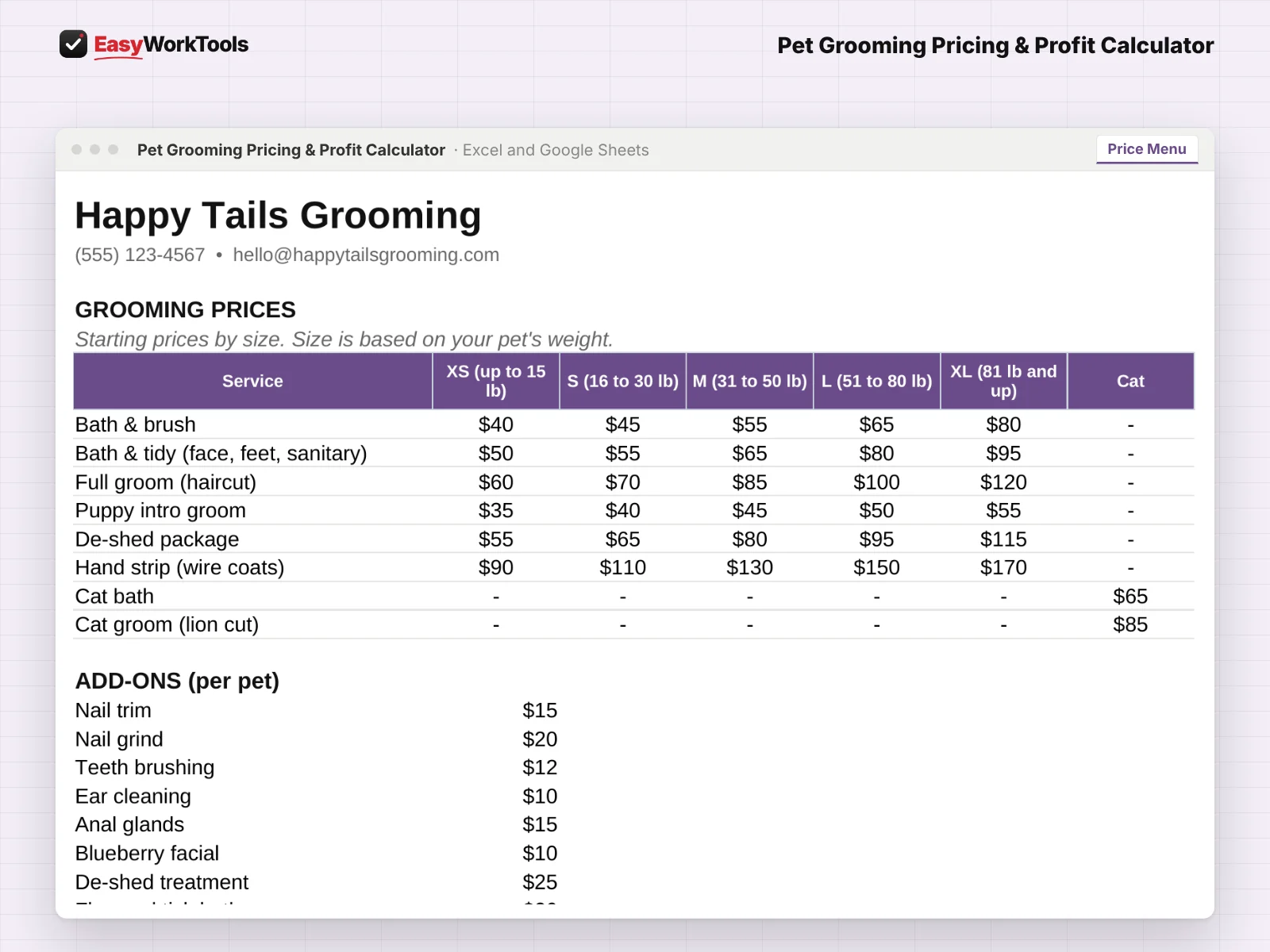Viewport: 1270px width, 952px height.
Task: Select the Bath & tidy (face, feet, sanitary) label
Action: click(221, 453)
